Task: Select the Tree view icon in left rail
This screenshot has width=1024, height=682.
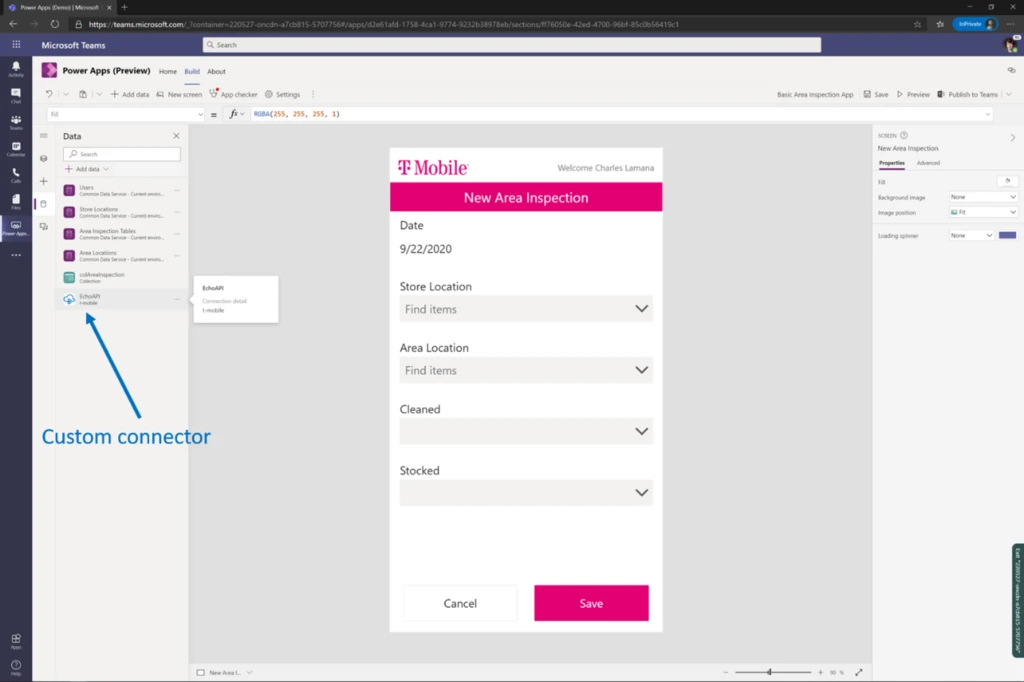Action: pyautogui.click(x=42, y=136)
